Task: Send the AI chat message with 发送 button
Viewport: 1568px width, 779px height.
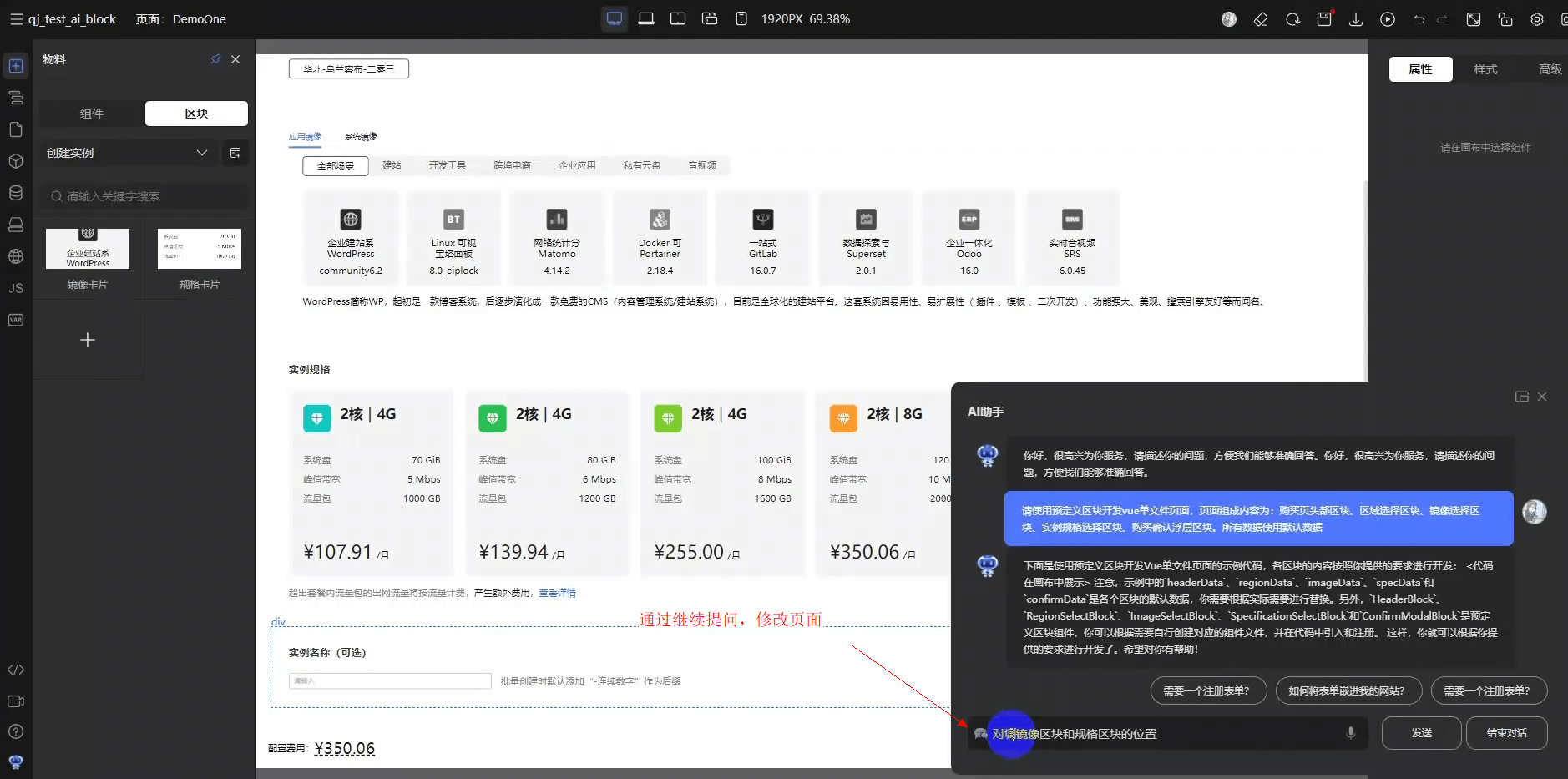Action: click(1420, 732)
